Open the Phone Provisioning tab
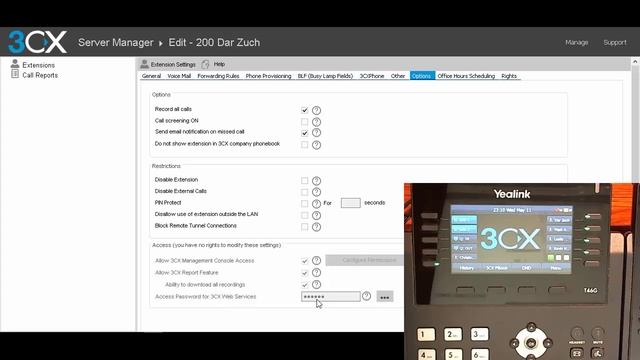This screenshot has width=640, height=360. point(268,76)
